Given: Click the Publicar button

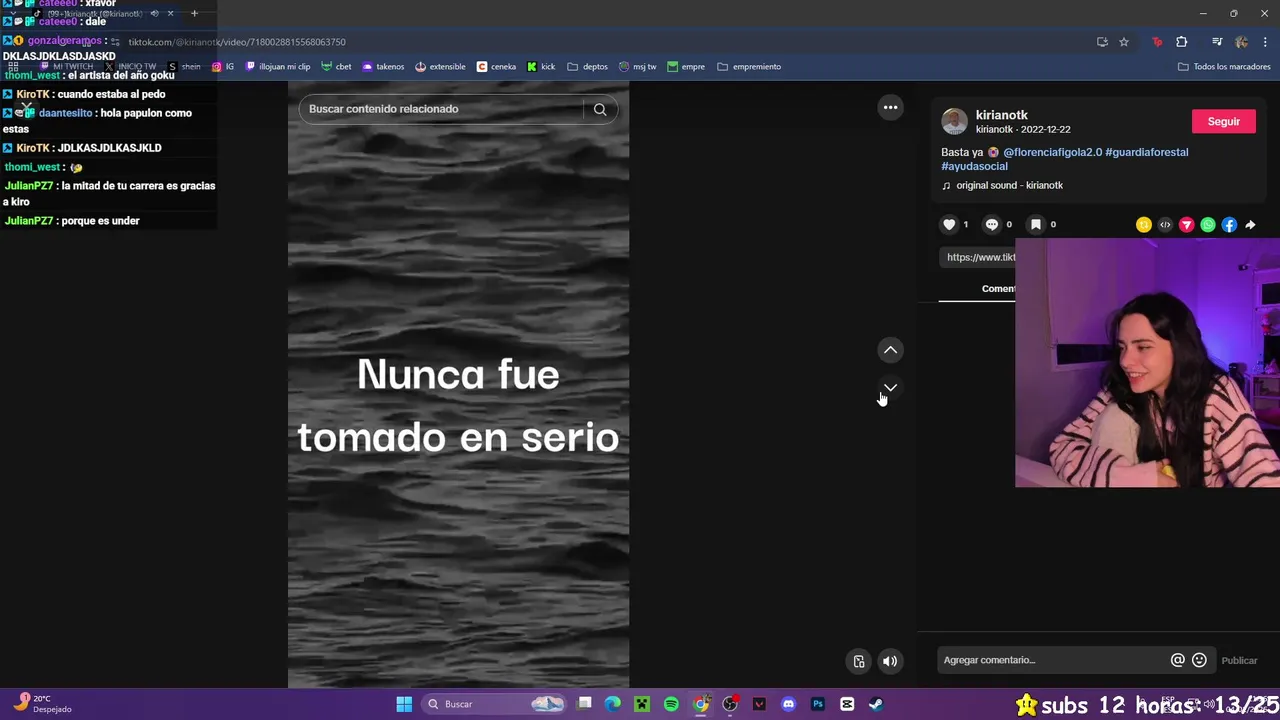Looking at the screenshot, I should coord(1239,660).
